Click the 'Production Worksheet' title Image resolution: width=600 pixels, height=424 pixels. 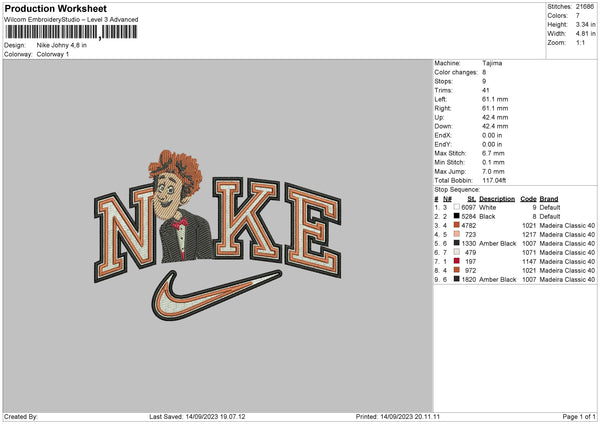[x=55, y=8]
